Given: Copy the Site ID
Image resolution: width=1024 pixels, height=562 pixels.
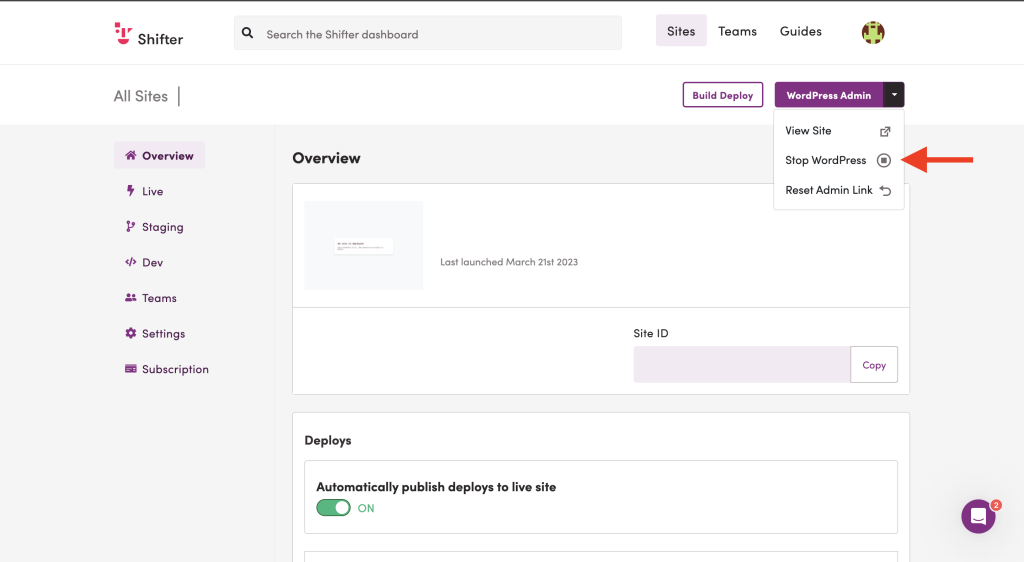Looking at the screenshot, I should point(874,364).
